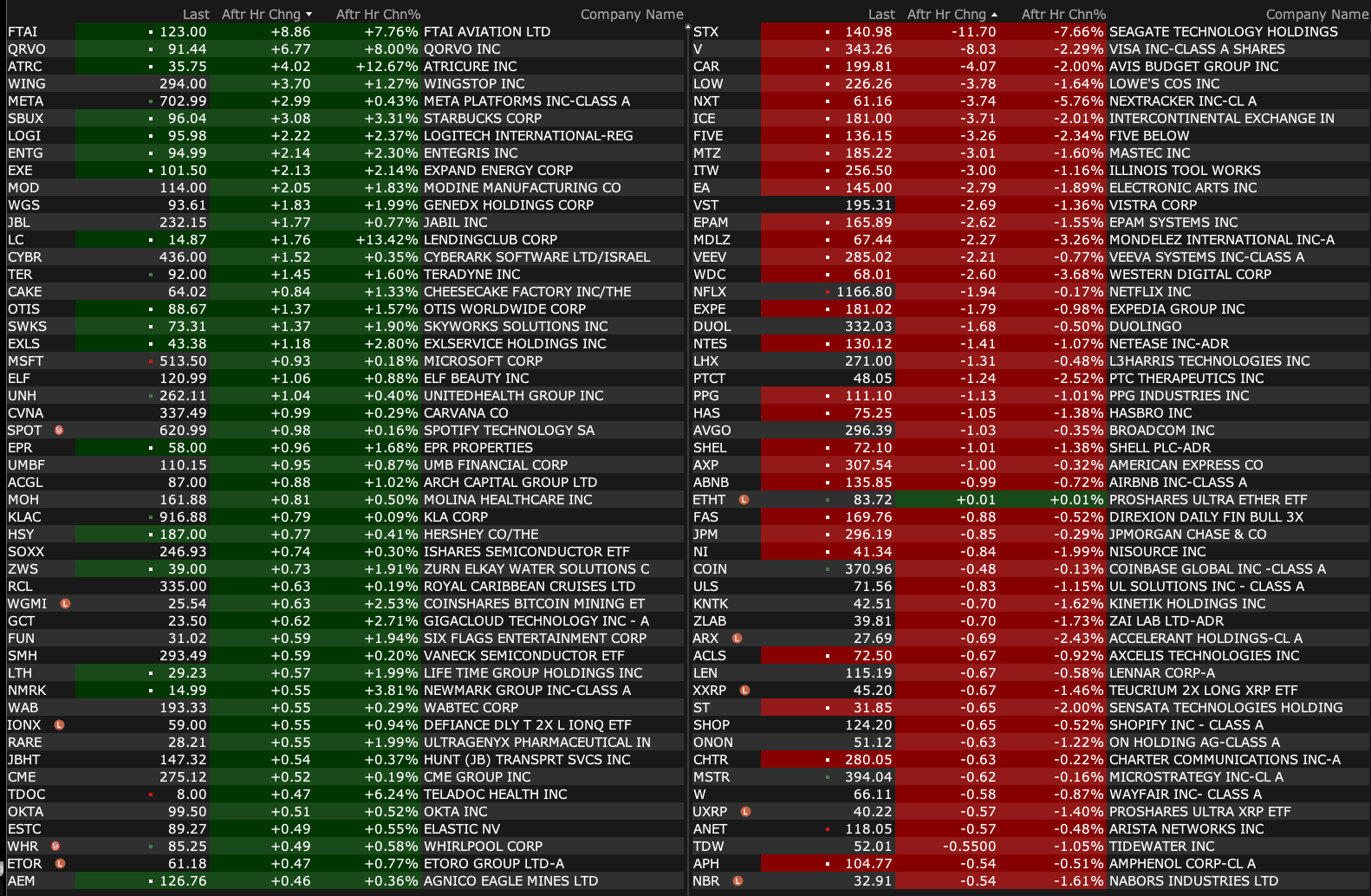
Task: Click descending sort arrow in left gainers panel
Action: tap(309, 15)
